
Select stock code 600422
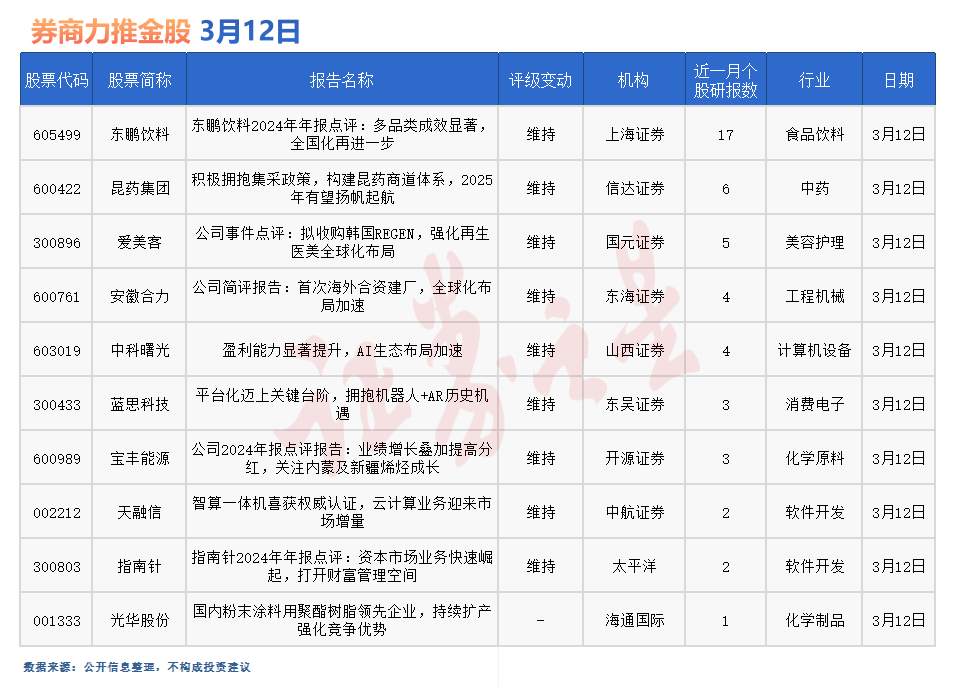pyautogui.click(x=57, y=189)
